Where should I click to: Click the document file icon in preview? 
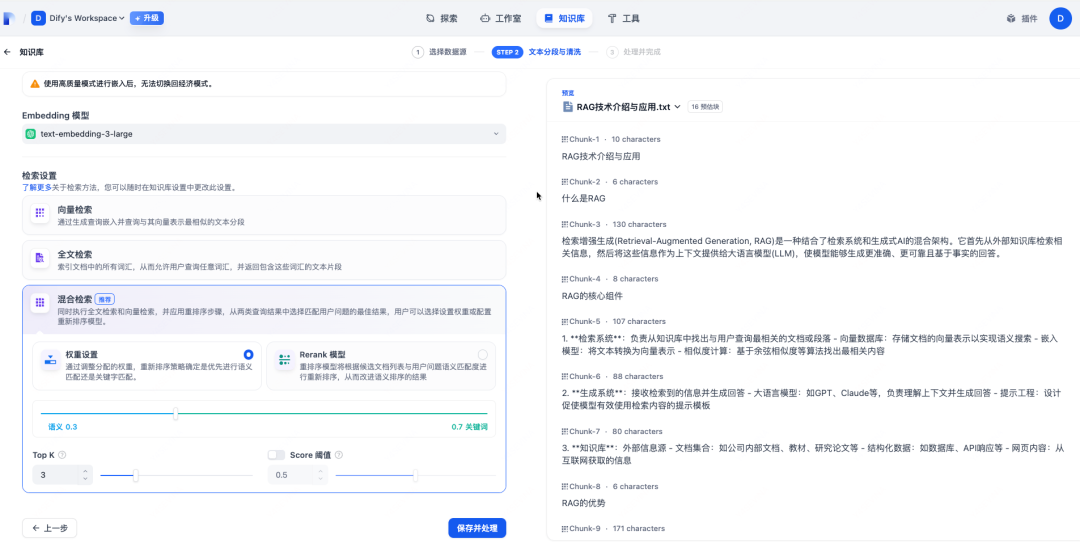click(568, 107)
